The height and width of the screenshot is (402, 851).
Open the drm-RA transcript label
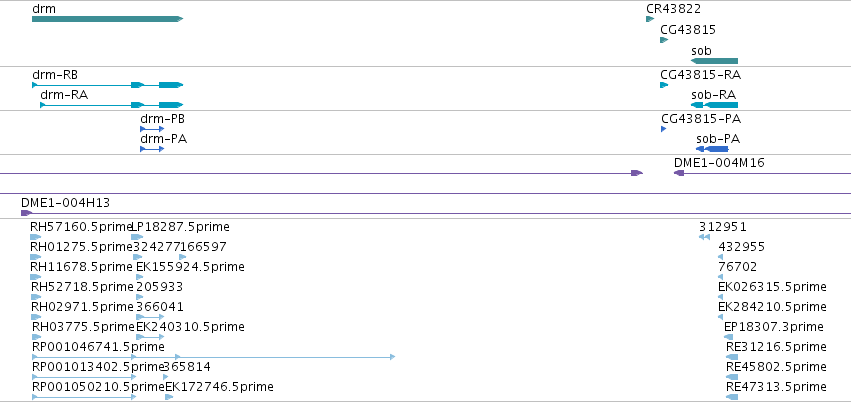pos(64,95)
